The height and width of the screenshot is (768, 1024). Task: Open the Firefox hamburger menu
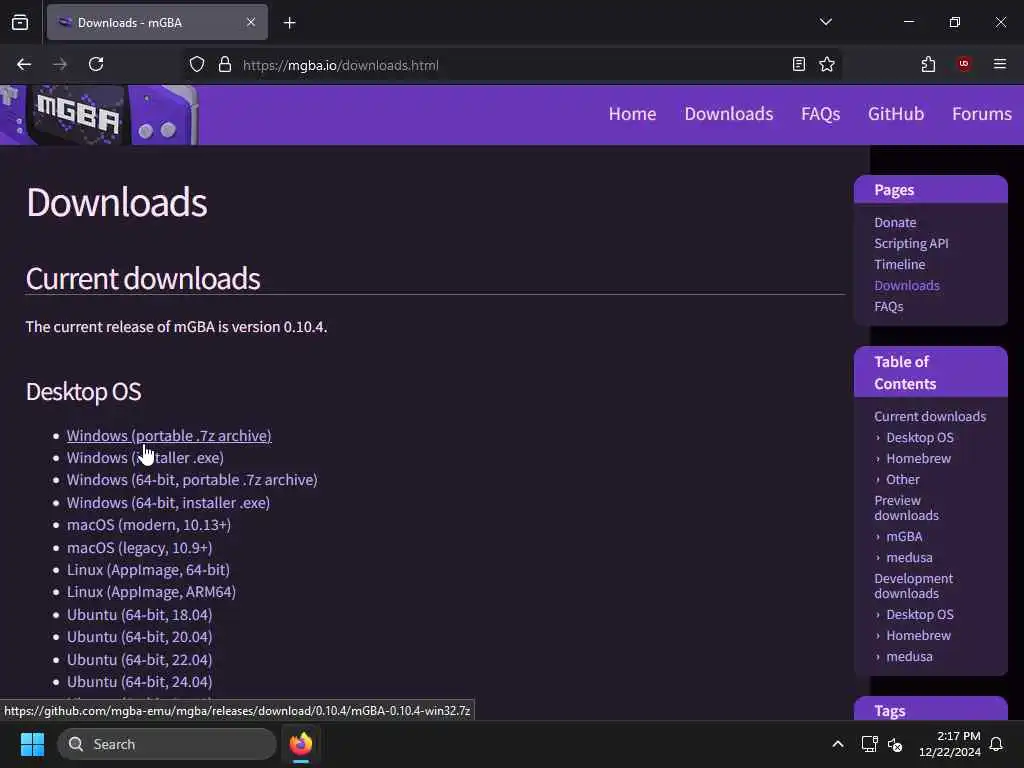point(1000,64)
